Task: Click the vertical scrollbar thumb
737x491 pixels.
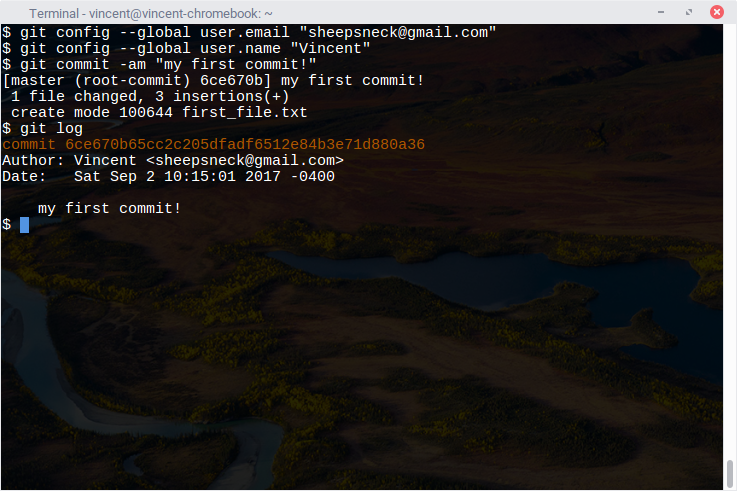Action: (x=729, y=474)
